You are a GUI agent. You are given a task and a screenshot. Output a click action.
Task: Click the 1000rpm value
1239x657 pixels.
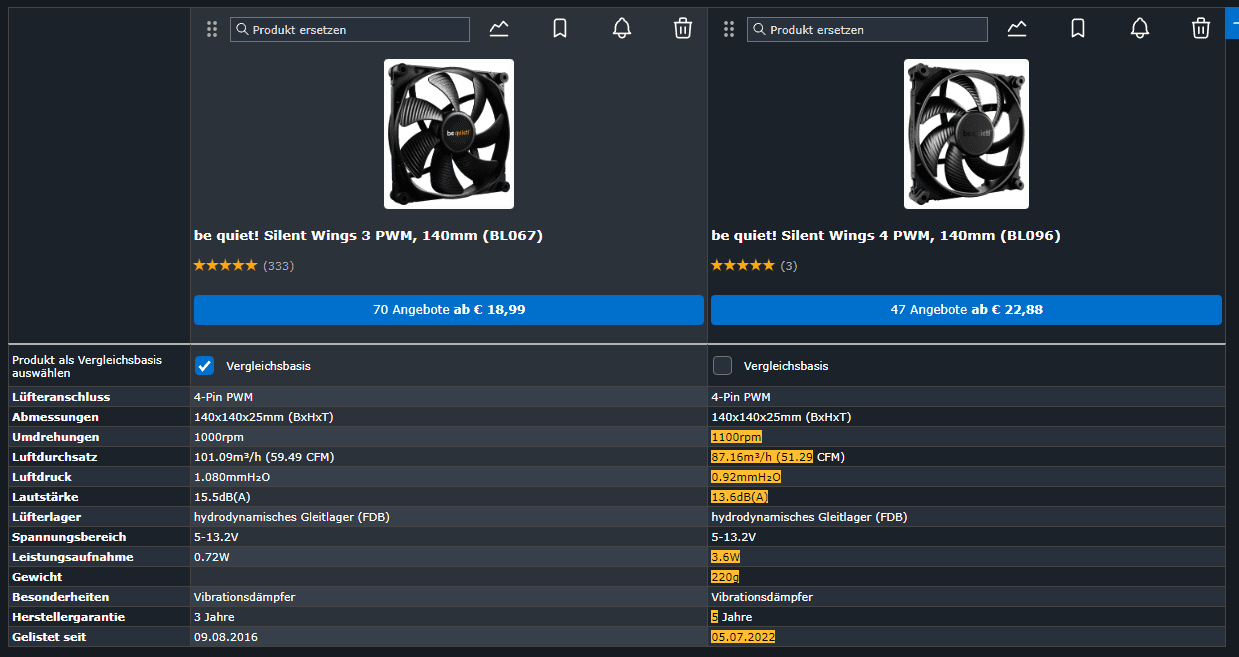click(219, 437)
